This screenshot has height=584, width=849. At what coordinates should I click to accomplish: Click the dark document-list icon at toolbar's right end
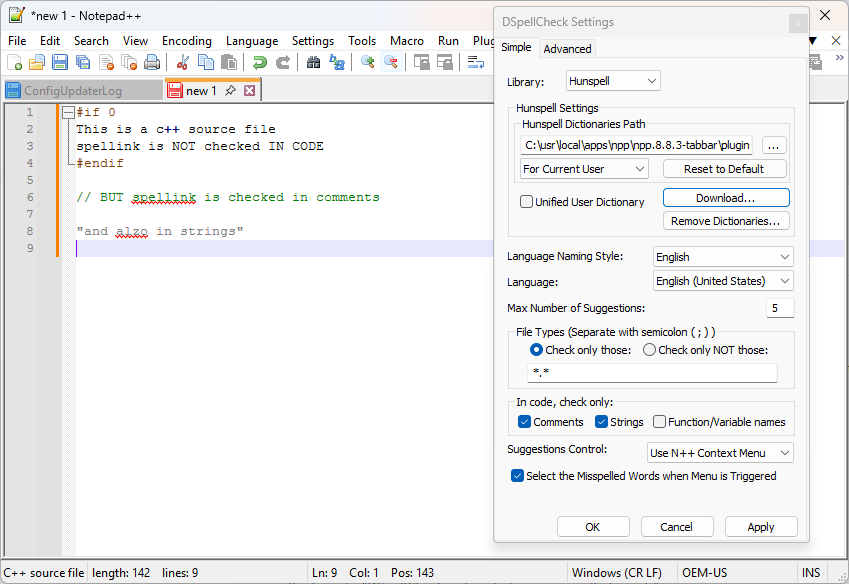pyautogui.click(x=815, y=63)
